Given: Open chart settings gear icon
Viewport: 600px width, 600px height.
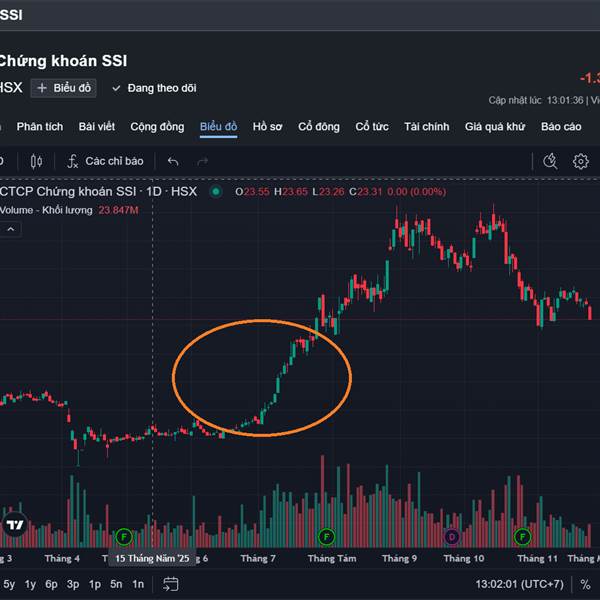Looking at the screenshot, I should tap(580, 161).
